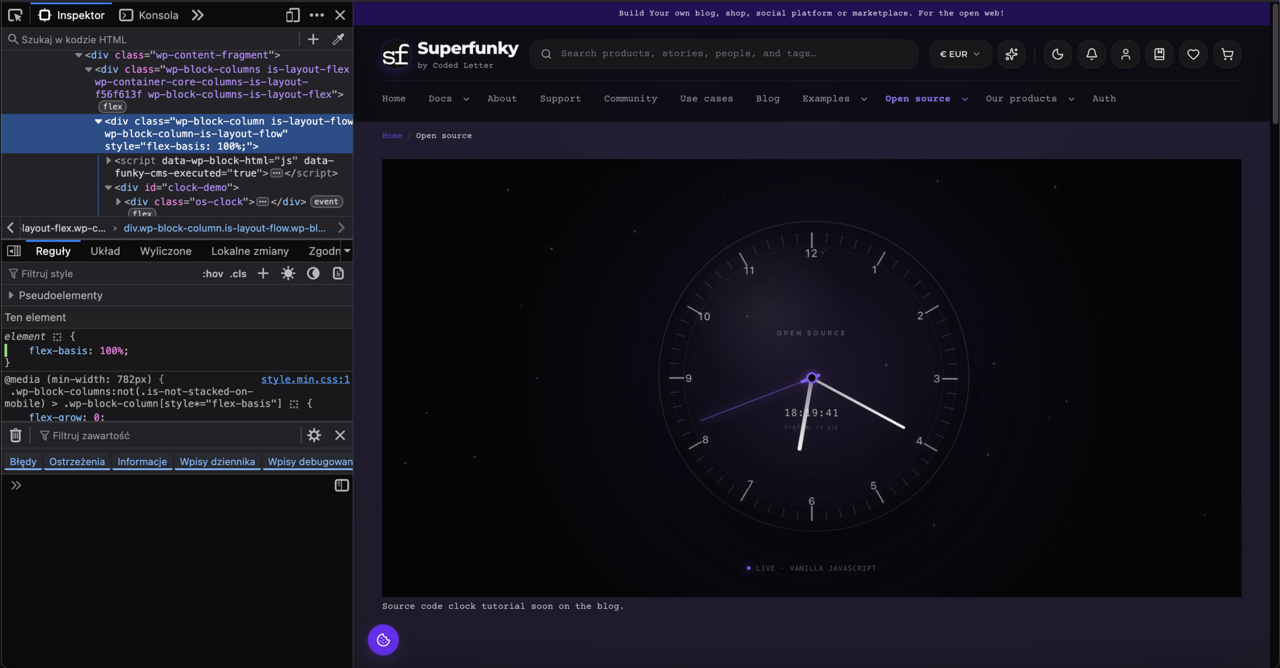Close the split console panel
1280x668 pixels.
(x=340, y=435)
